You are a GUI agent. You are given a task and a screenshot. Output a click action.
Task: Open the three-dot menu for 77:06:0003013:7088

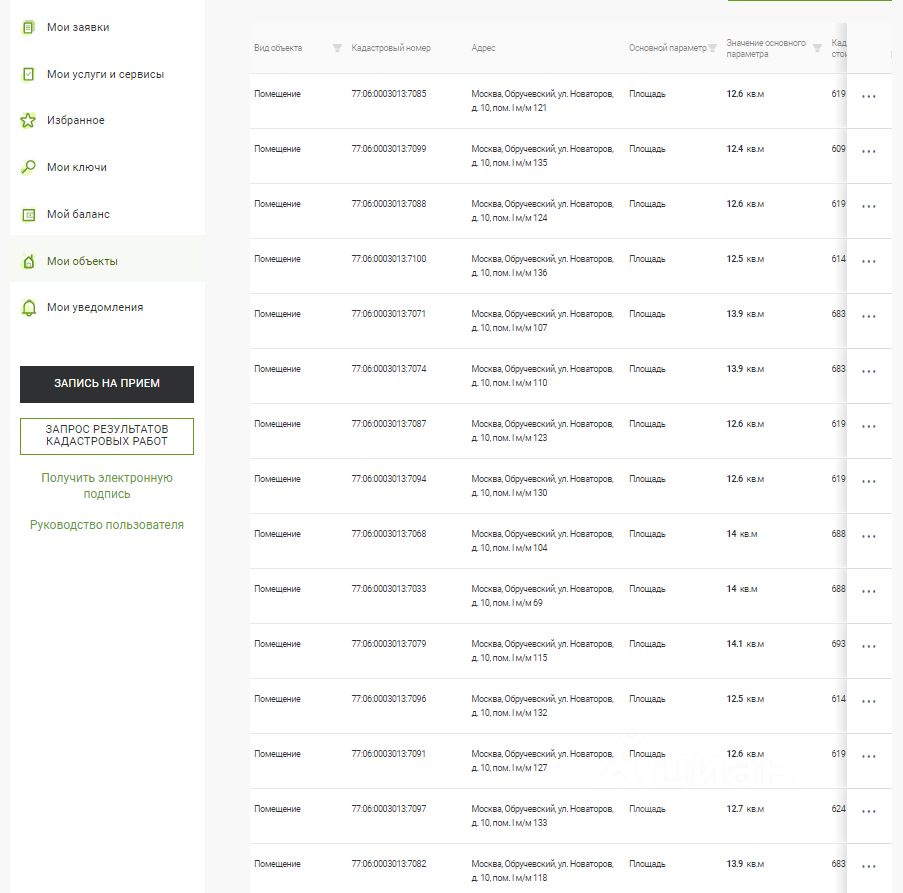tap(868, 206)
